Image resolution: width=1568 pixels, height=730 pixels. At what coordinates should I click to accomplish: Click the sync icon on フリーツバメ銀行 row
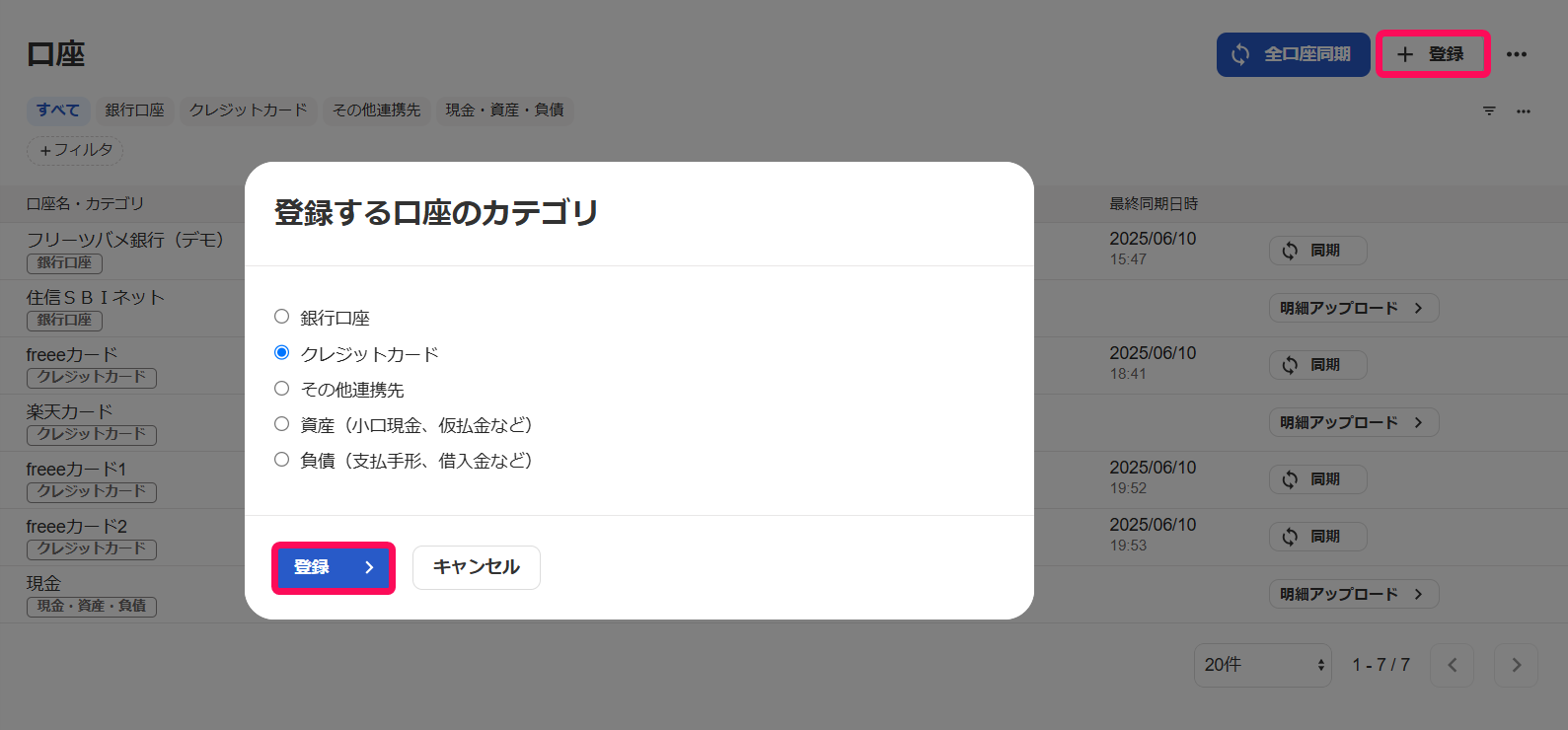[1290, 251]
